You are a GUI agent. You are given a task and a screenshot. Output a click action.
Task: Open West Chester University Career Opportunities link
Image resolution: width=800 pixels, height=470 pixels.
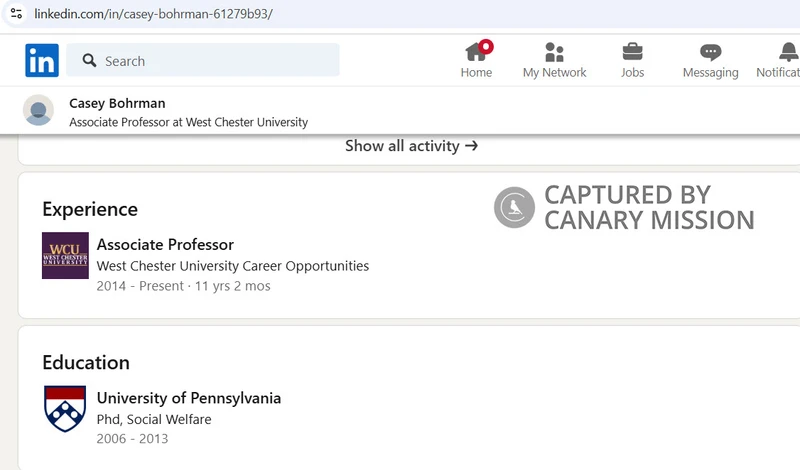point(233,266)
